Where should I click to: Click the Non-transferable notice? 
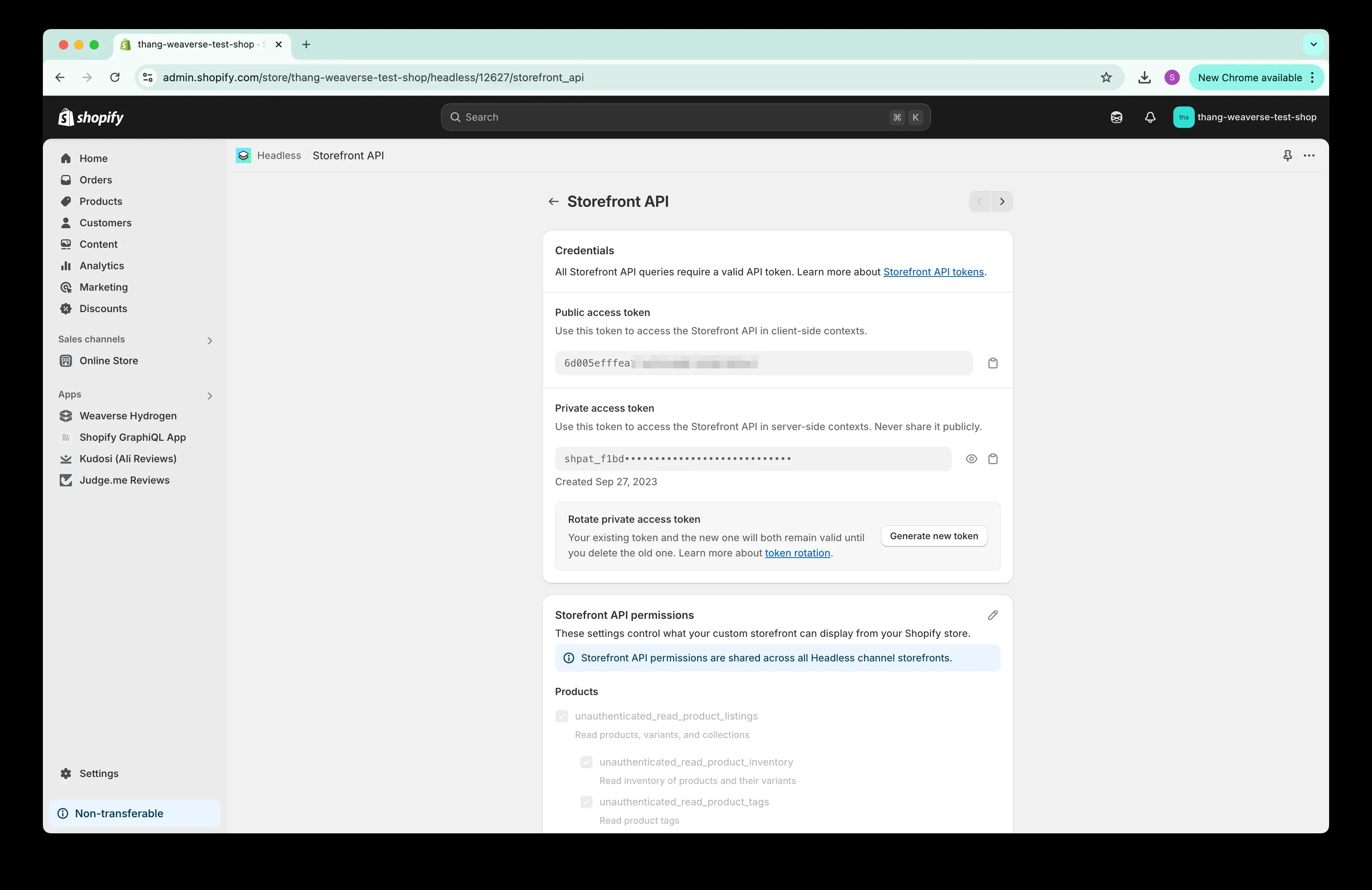coord(134,813)
